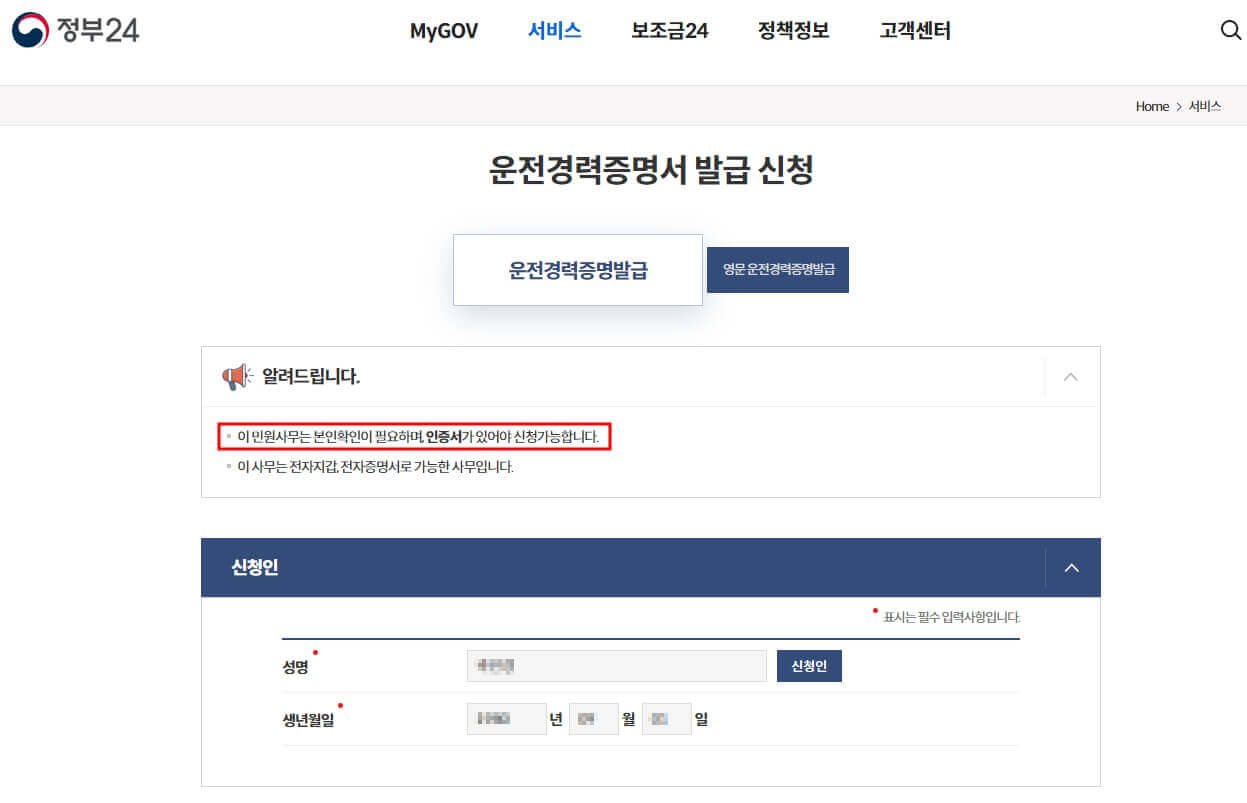Click the 서비스 breadcrumb link
This screenshot has height=803, width=1247.
pos(1205,106)
